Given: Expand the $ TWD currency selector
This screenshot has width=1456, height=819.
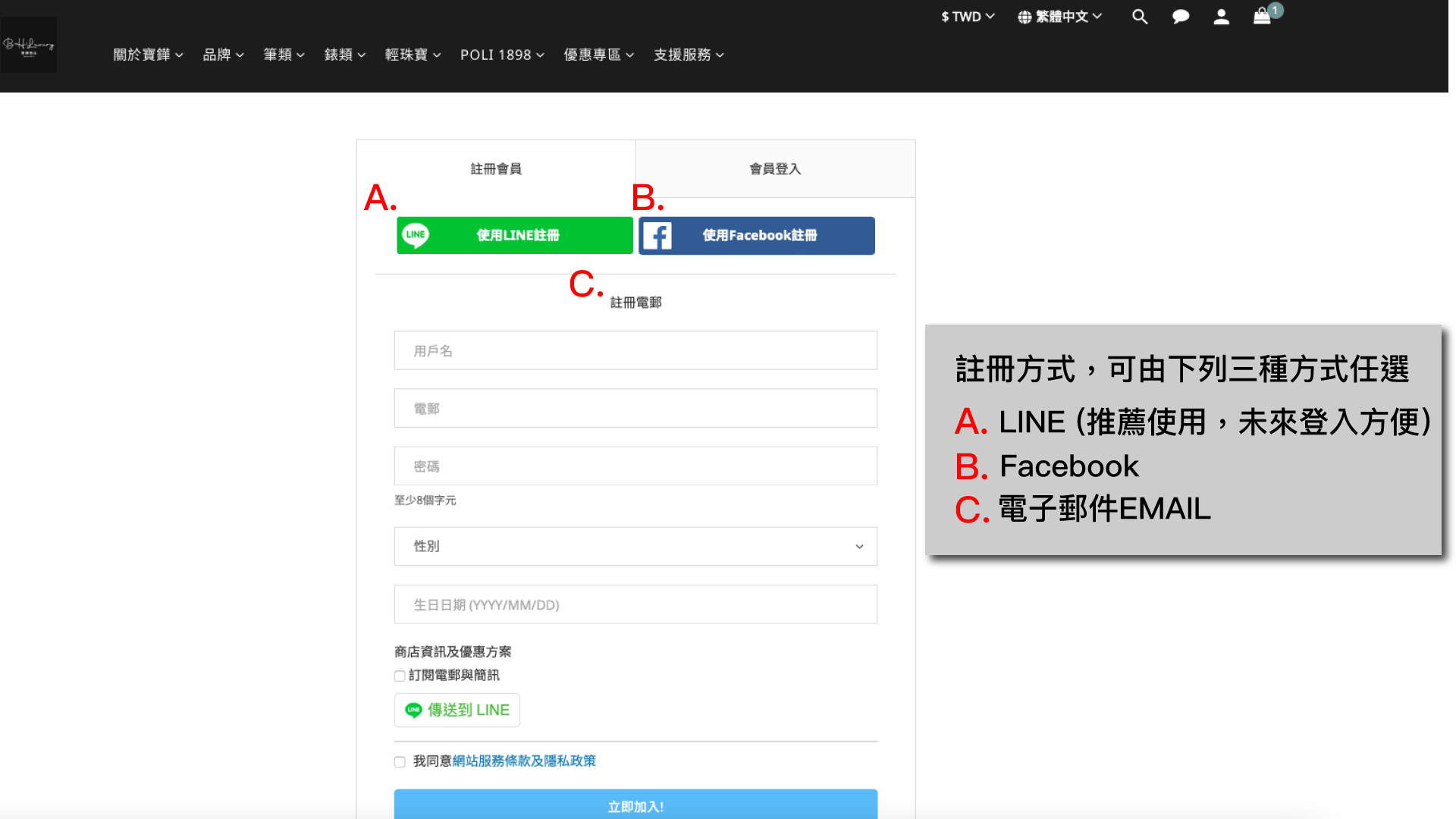Looking at the screenshot, I should tap(968, 17).
